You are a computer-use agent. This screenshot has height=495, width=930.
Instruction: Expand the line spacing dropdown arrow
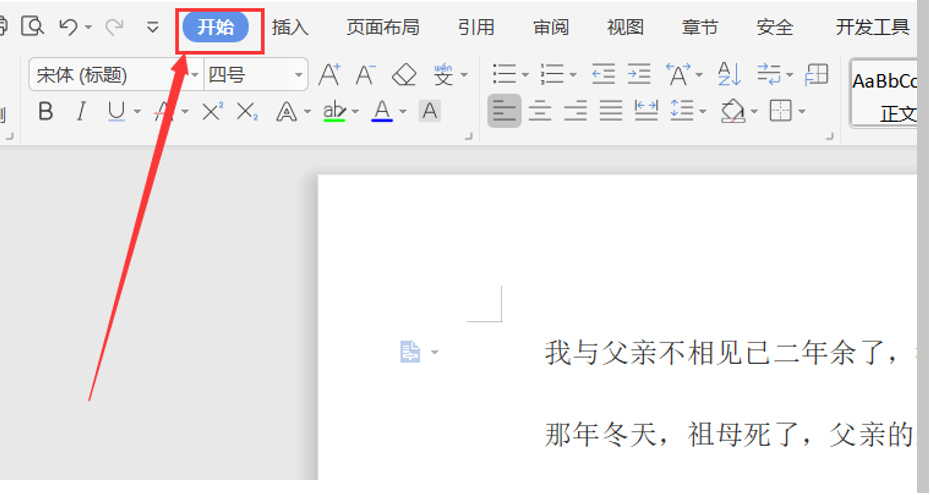coord(703,112)
